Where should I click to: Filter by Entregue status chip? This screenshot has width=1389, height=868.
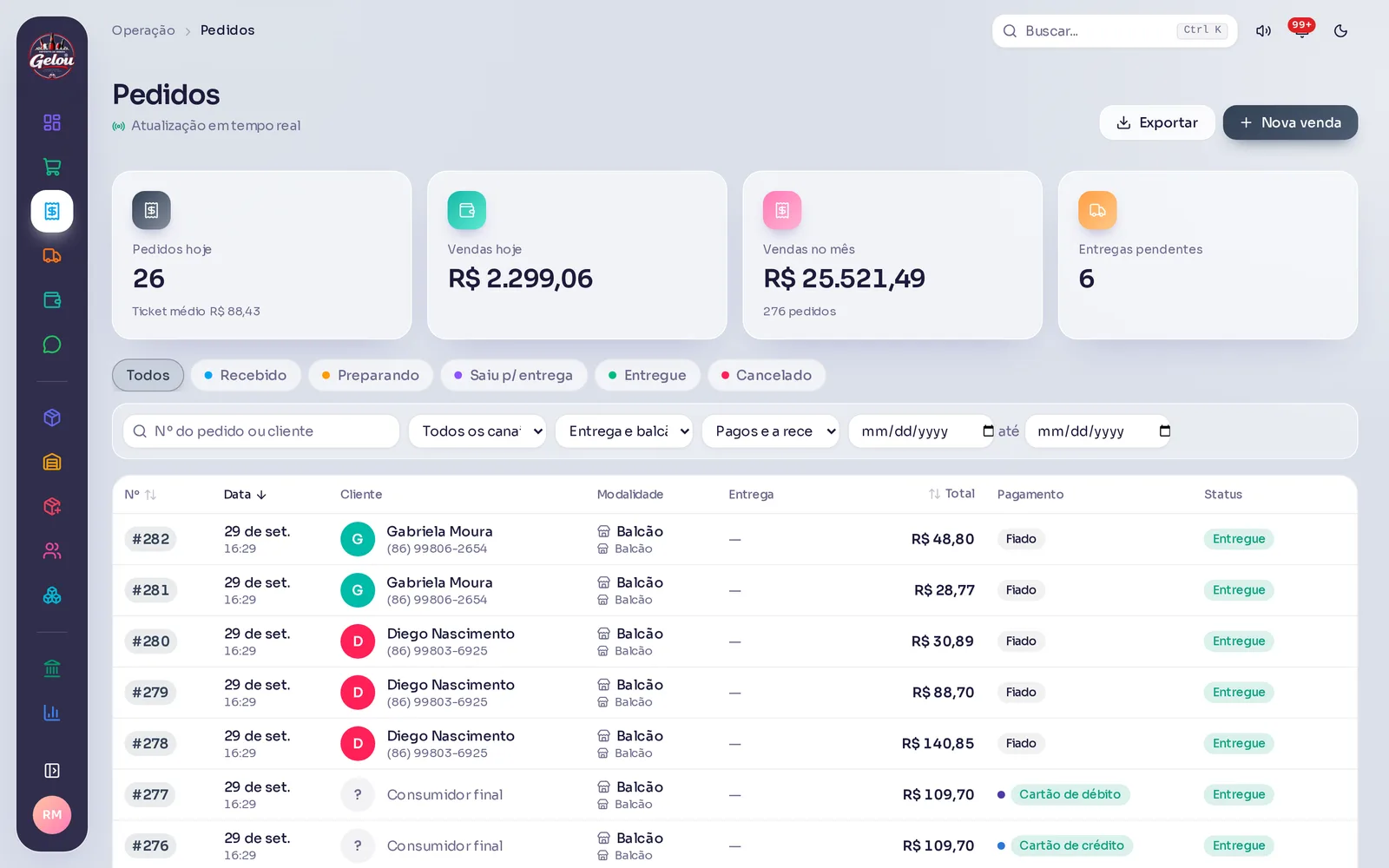648,376
